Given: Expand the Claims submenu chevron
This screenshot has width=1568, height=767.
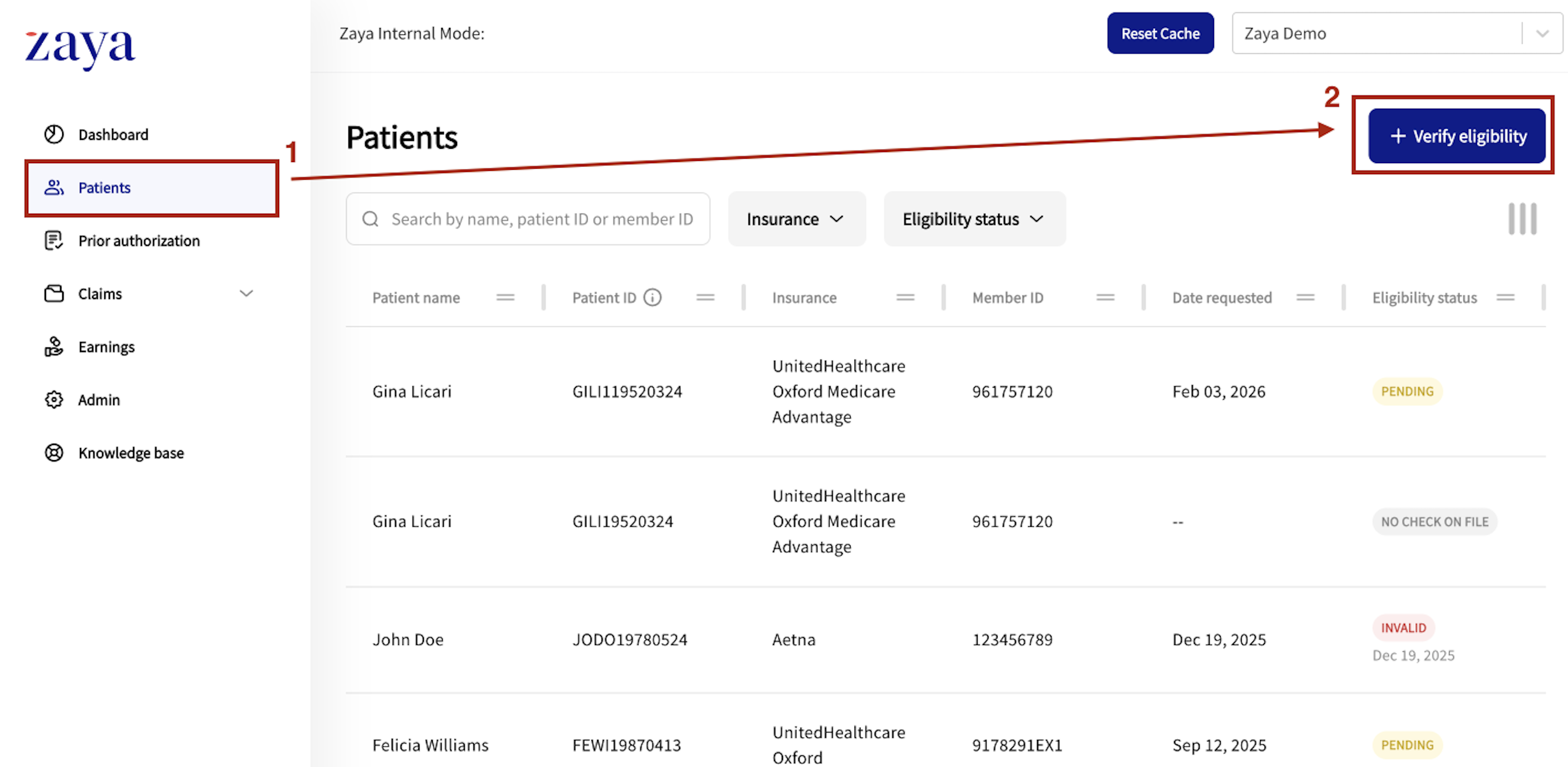Looking at the screenshot, I should [246, 294].
